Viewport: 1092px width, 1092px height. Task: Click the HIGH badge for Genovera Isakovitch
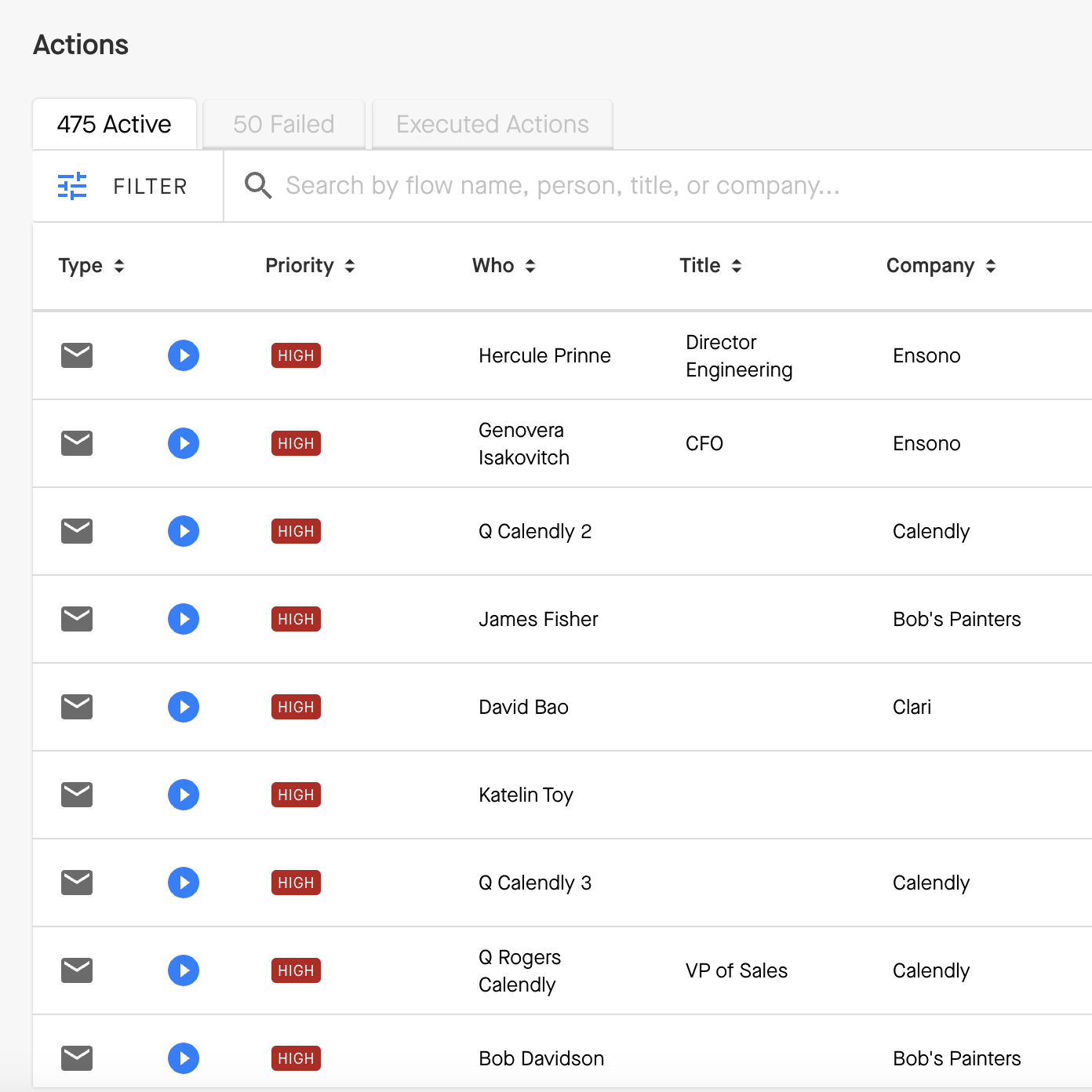[296, 443]
